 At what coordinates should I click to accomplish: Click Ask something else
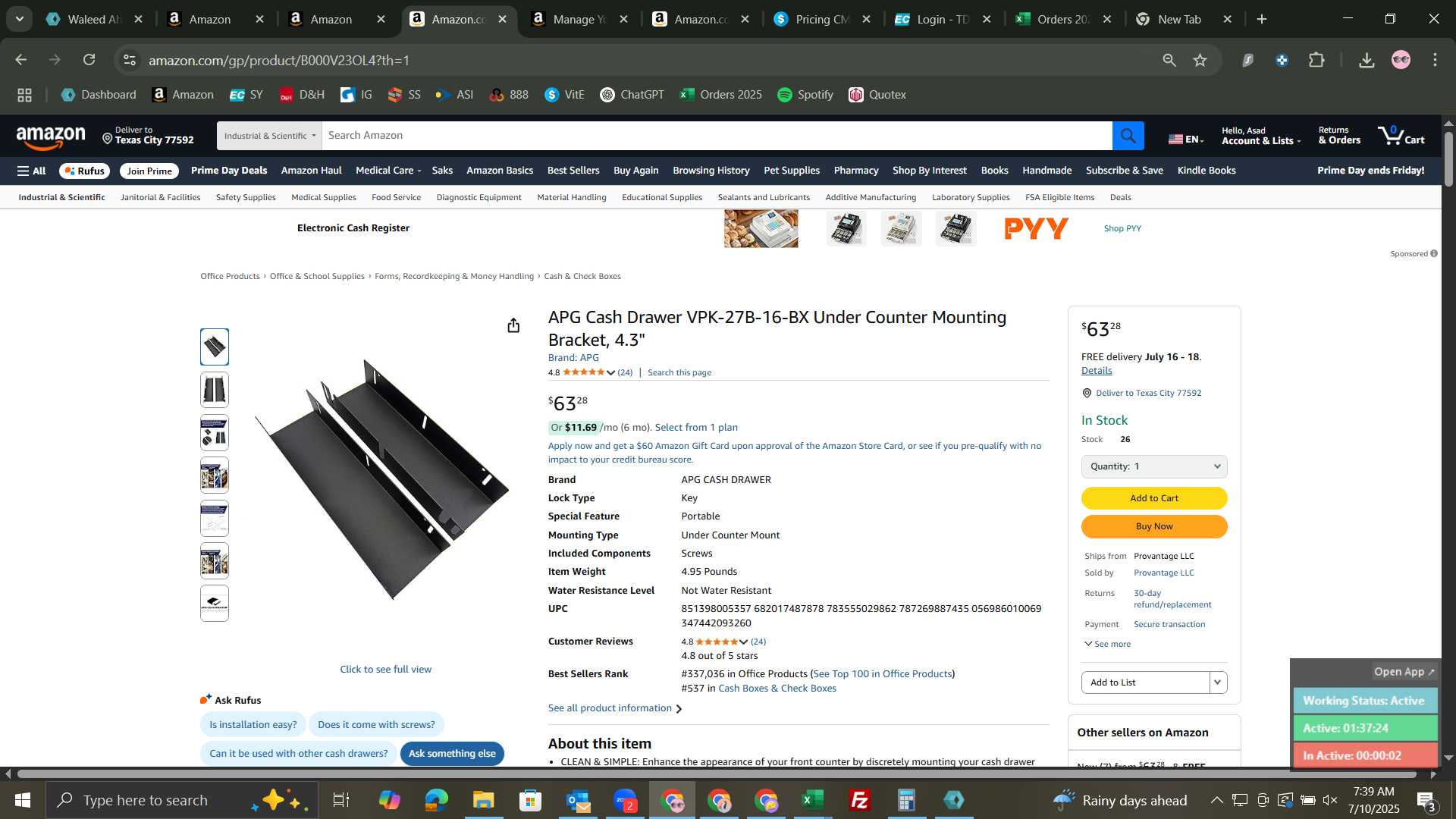[452, 754]
